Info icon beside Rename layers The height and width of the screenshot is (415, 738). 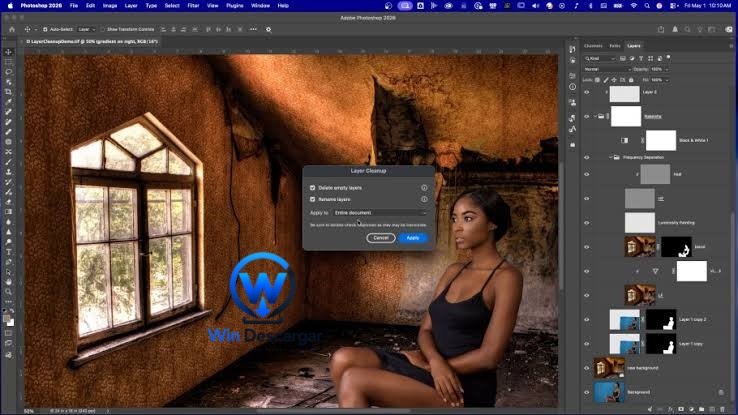(x=424, y=199)
